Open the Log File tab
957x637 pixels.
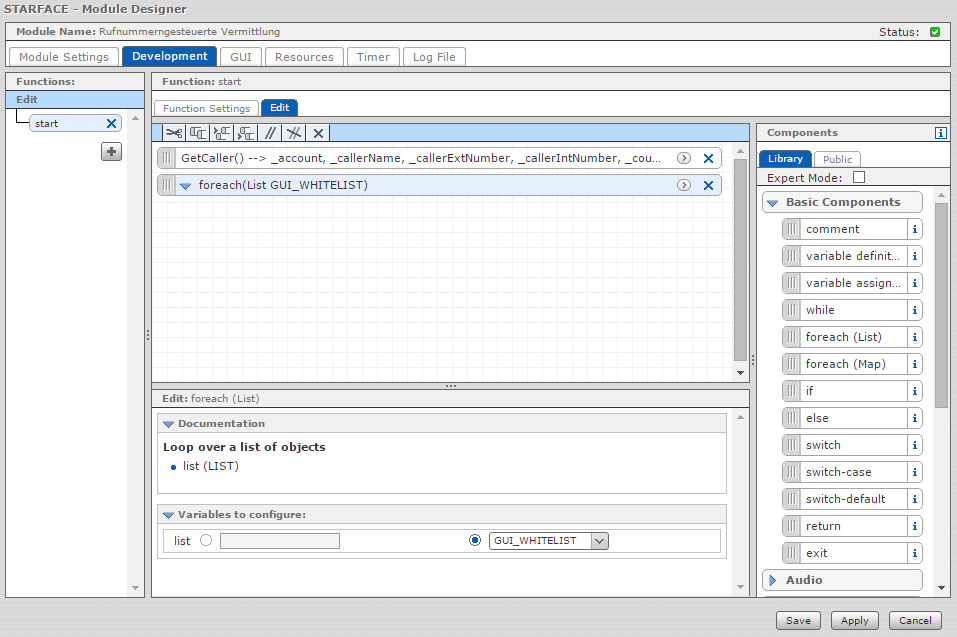(x=434, y=57)
